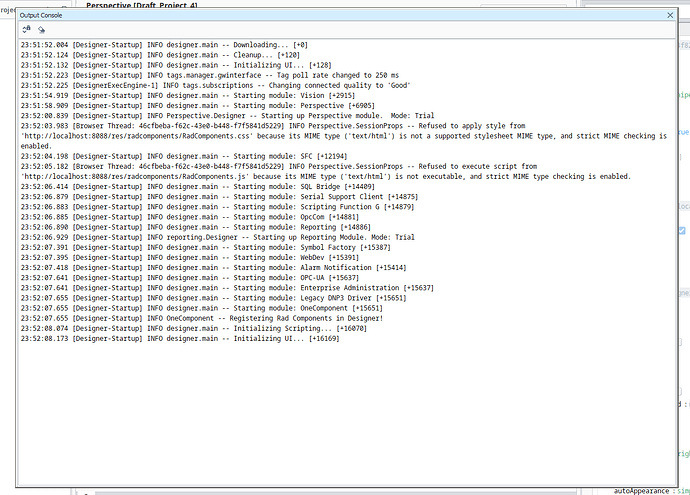Click the RadComponents.js URL line

pyautogui.click(x=326, y=176)
